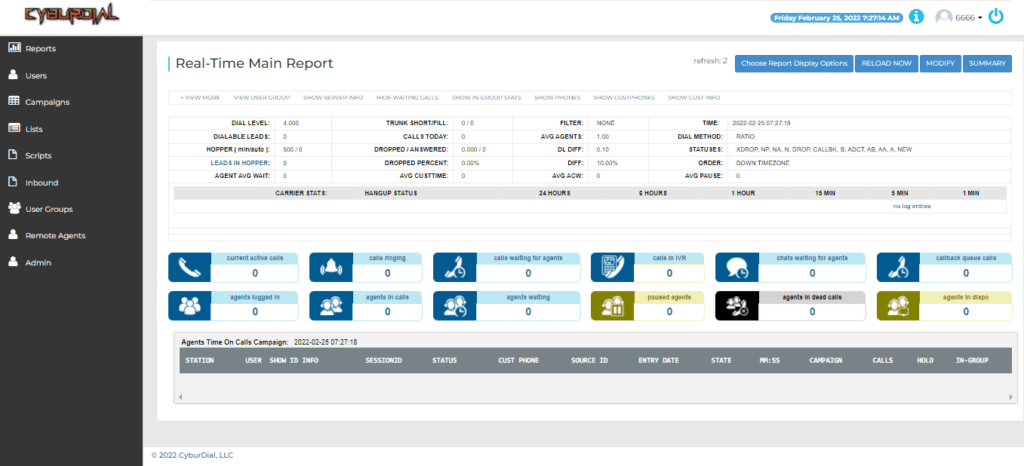Screen dimensions: 1024x466
Task: Open Campaigns in the sidebar
Action: point(47,102)
